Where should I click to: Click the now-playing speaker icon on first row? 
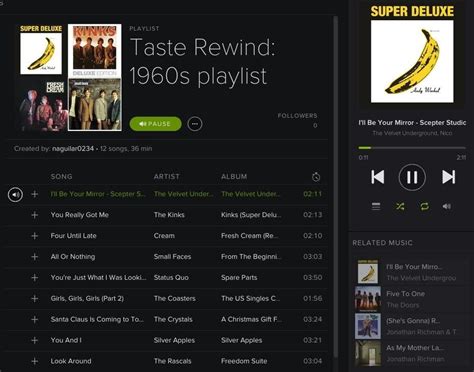point(15,194)
